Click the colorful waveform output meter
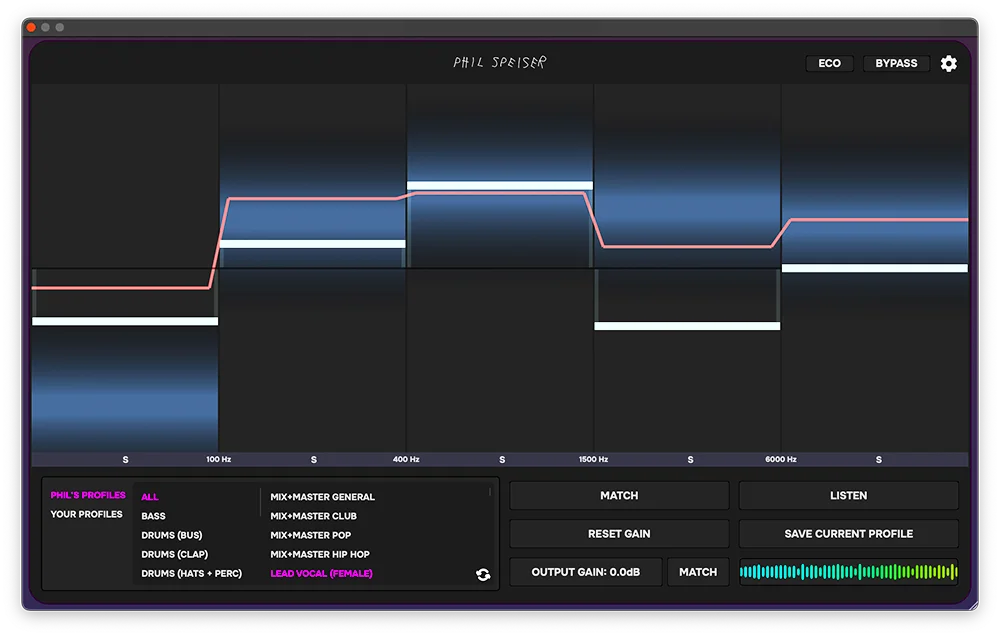Viewport: 1000px width, 636px height. pos(848,571)
